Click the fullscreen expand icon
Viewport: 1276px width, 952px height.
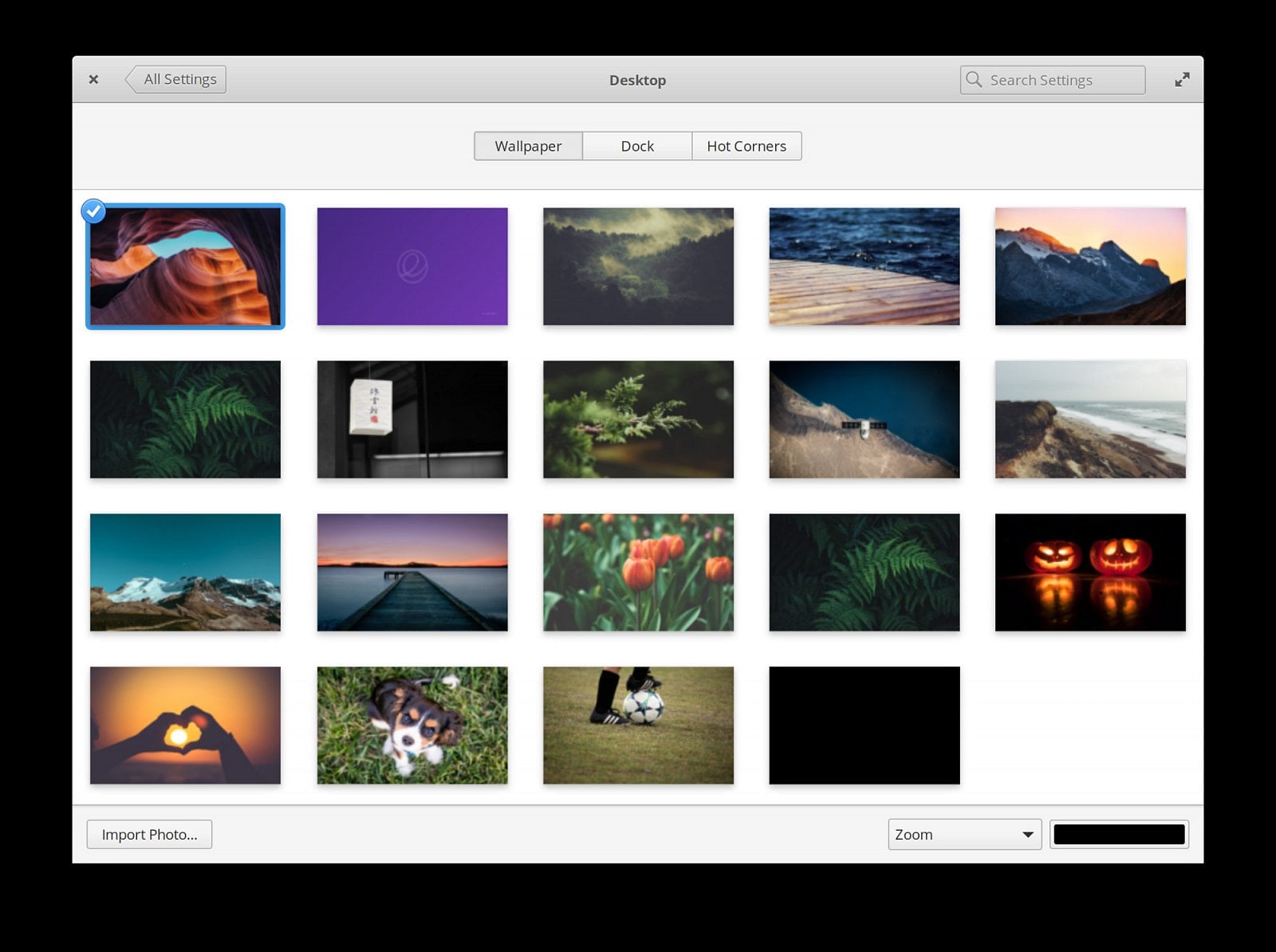click(x=1182, y=79)
